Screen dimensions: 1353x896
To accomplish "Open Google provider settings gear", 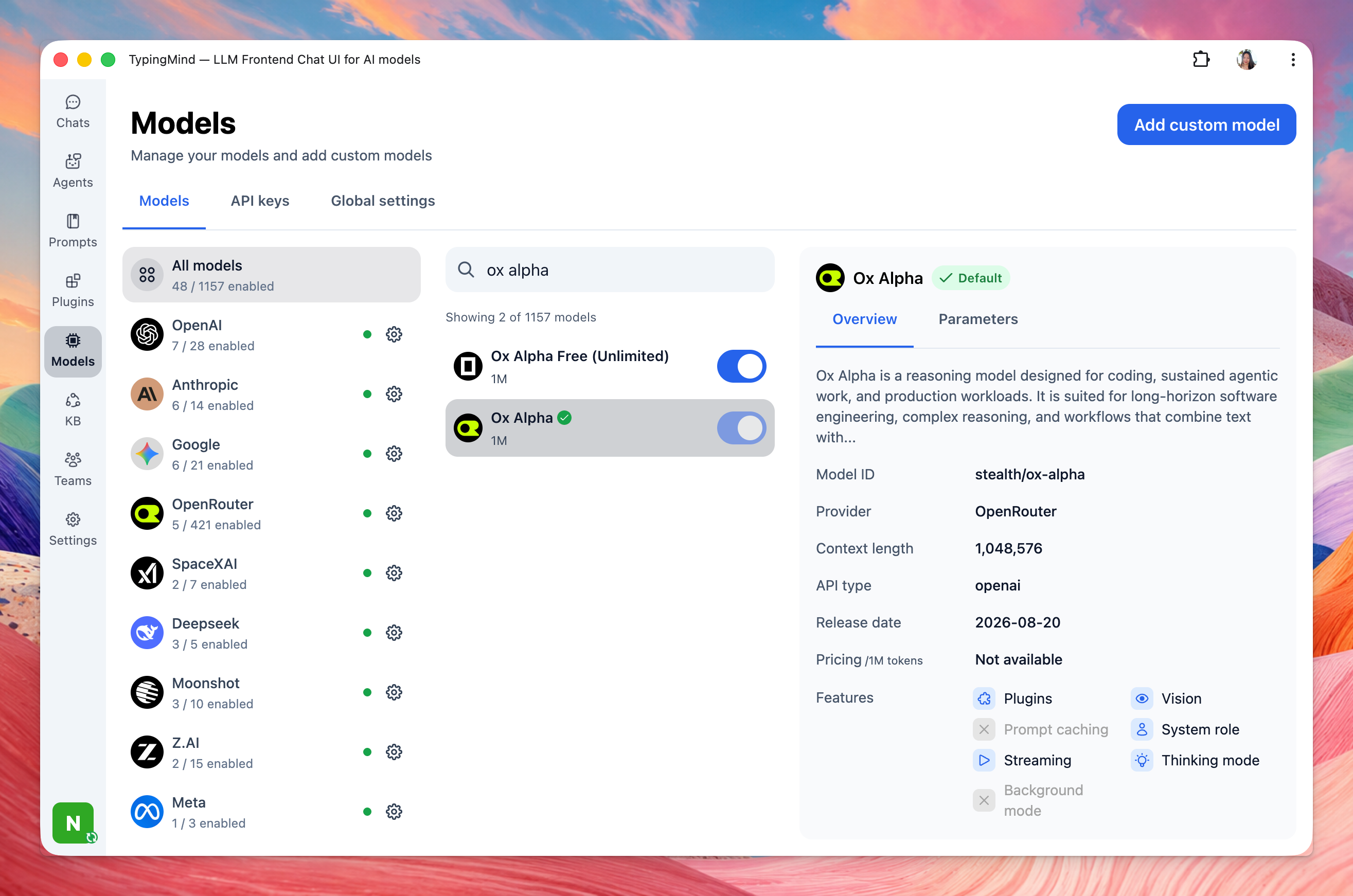I will (x=394, y=454).
